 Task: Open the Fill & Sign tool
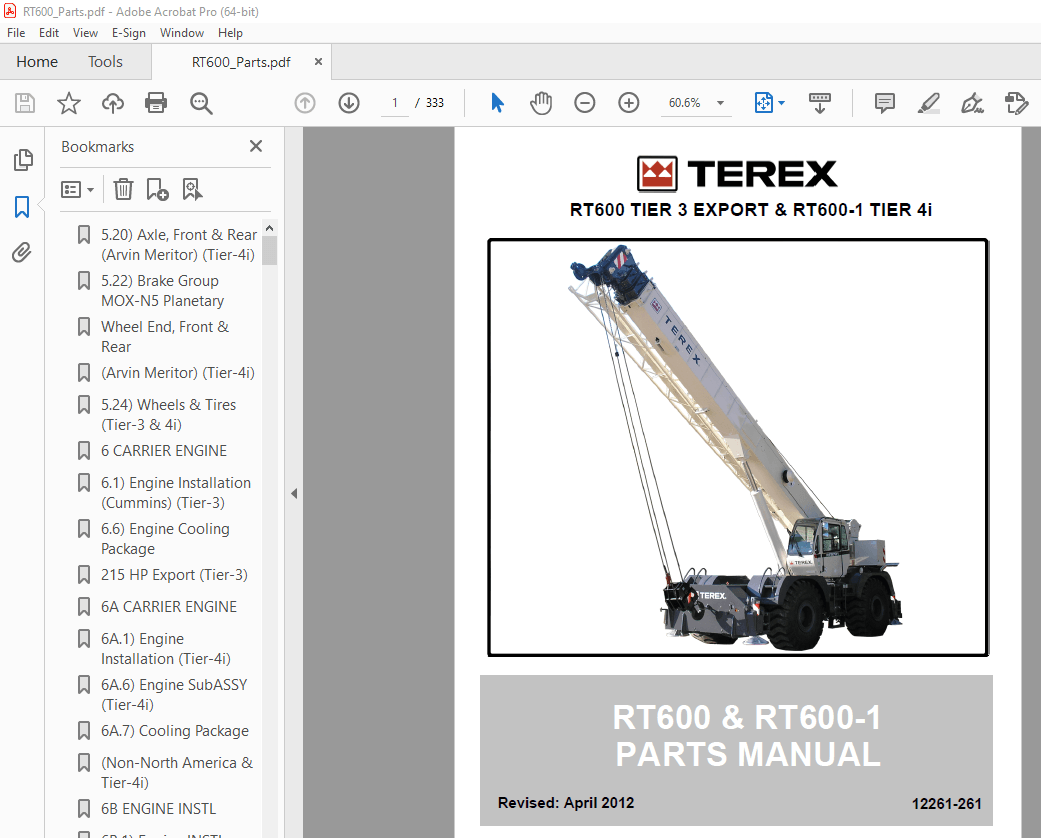[972, 102]
